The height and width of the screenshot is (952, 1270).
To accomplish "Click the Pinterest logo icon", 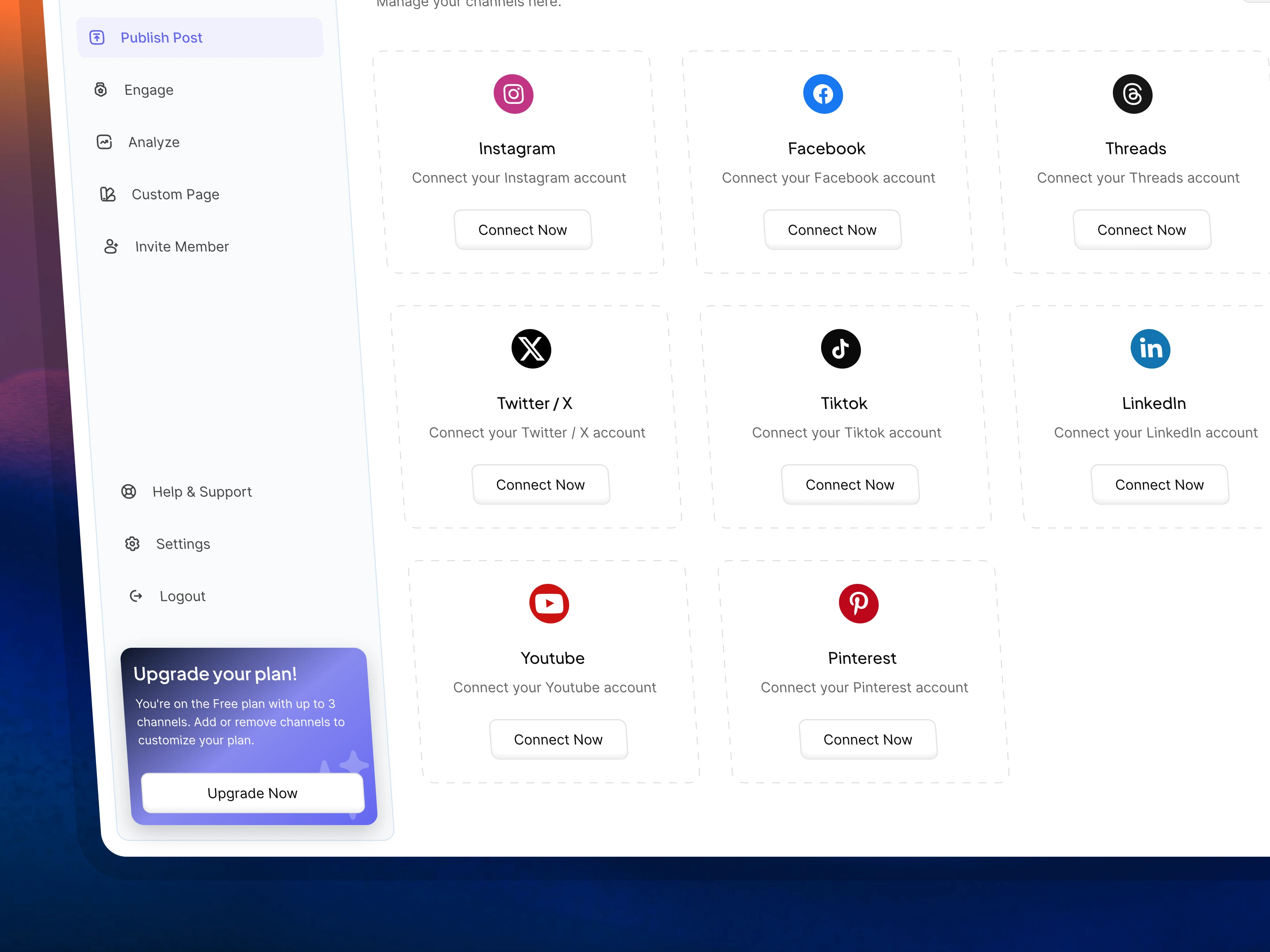I will [x=858, y=604].
